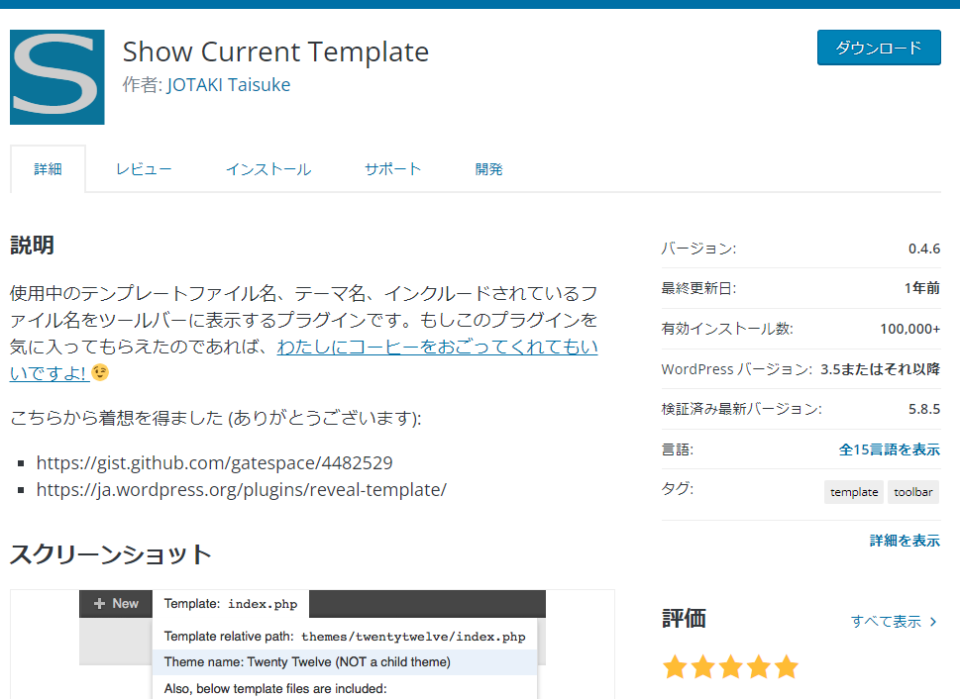Click the "template" tag
This screenshot has width=960, height=699.
pos(853,492)
